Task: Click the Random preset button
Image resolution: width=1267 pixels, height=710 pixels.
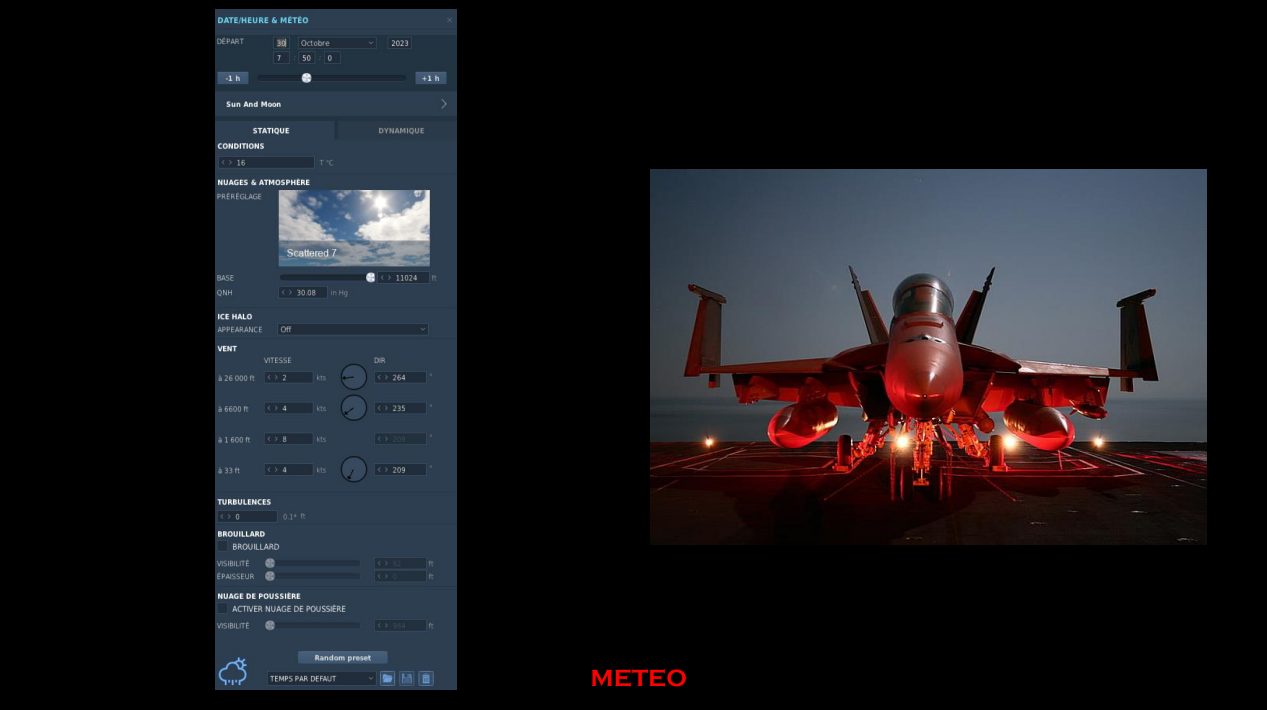Action: tap(342, 658)
